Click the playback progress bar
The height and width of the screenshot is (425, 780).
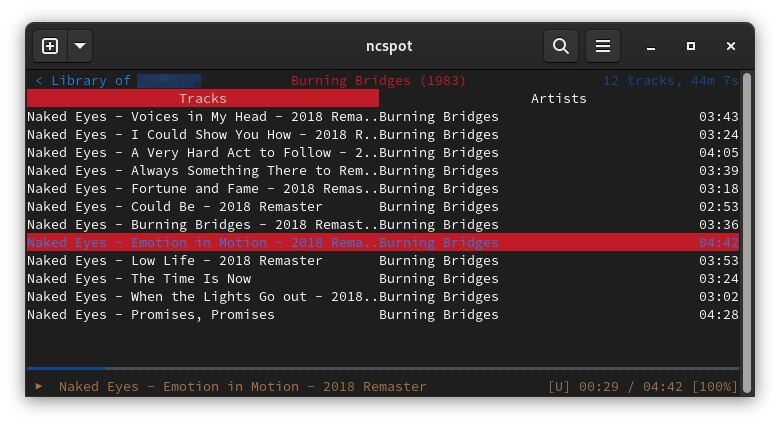pyautogui.click(x=380, y=369)
